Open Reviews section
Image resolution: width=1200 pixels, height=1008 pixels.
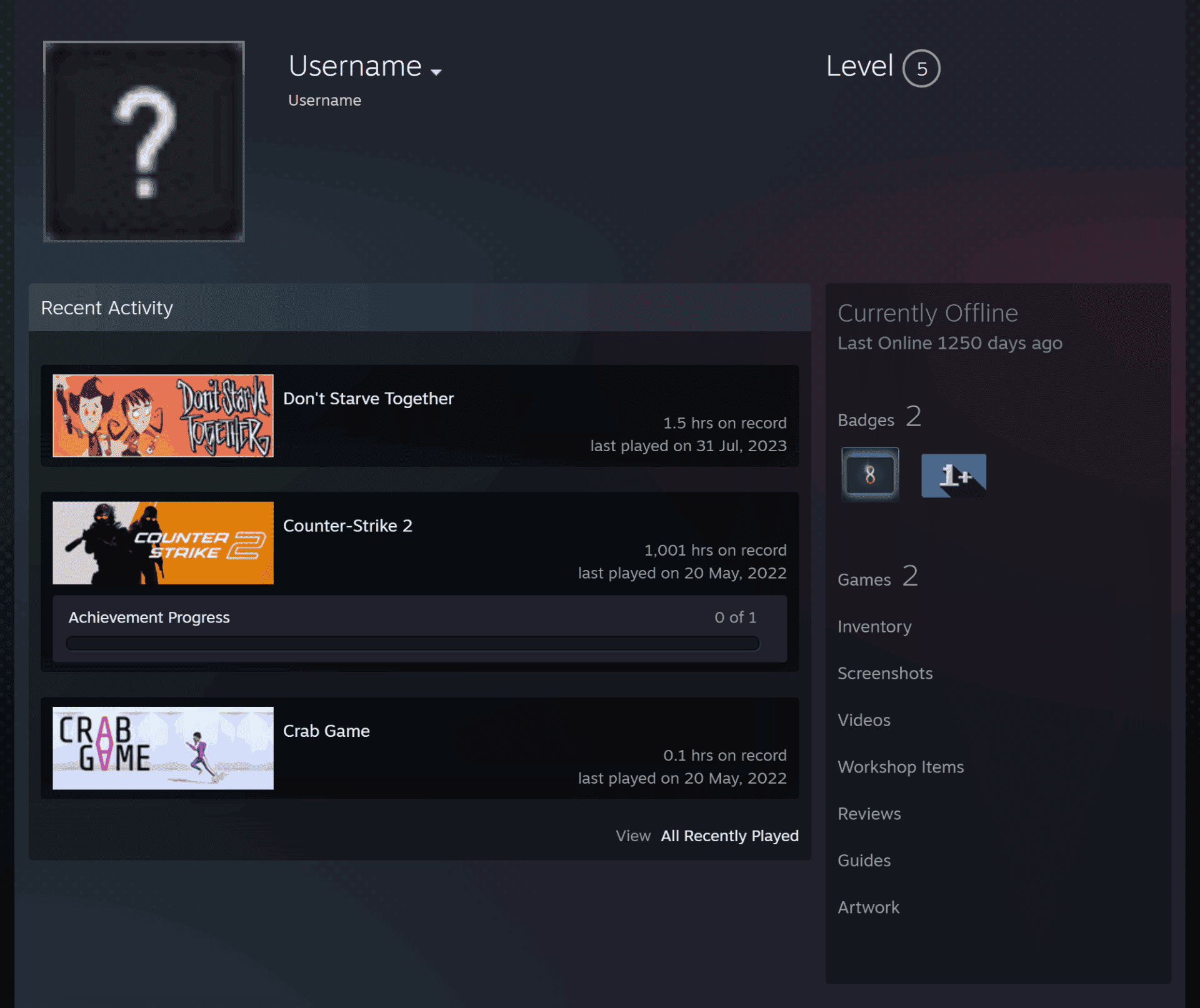click(869, 814)
